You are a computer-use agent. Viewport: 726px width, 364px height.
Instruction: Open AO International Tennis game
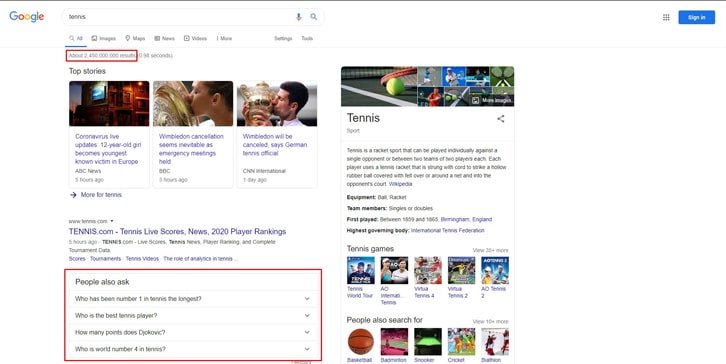pyautogui.click(x=394, y=281)
